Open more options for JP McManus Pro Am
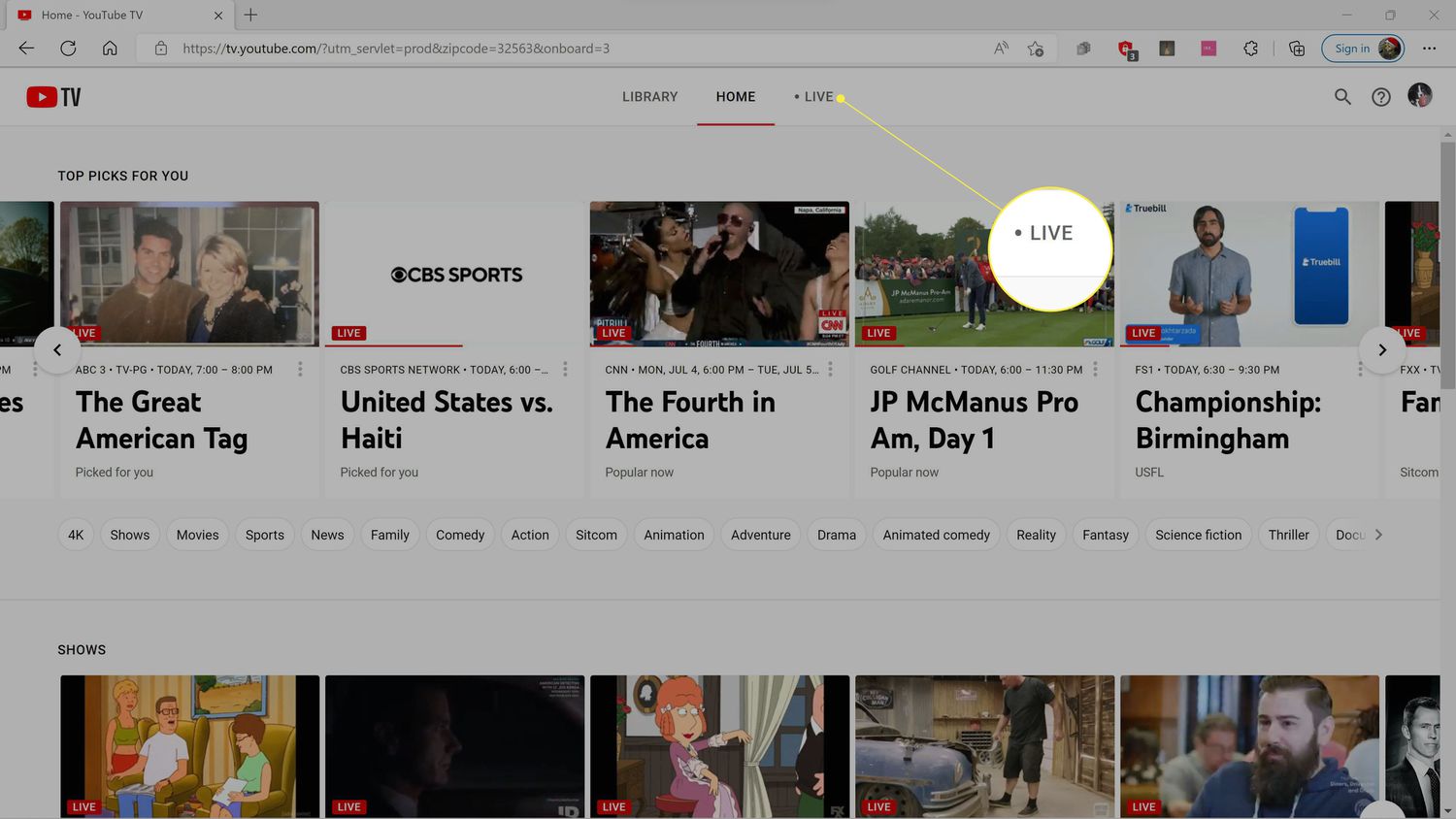Screen dimensions: 1456x819 point(1095,370)
